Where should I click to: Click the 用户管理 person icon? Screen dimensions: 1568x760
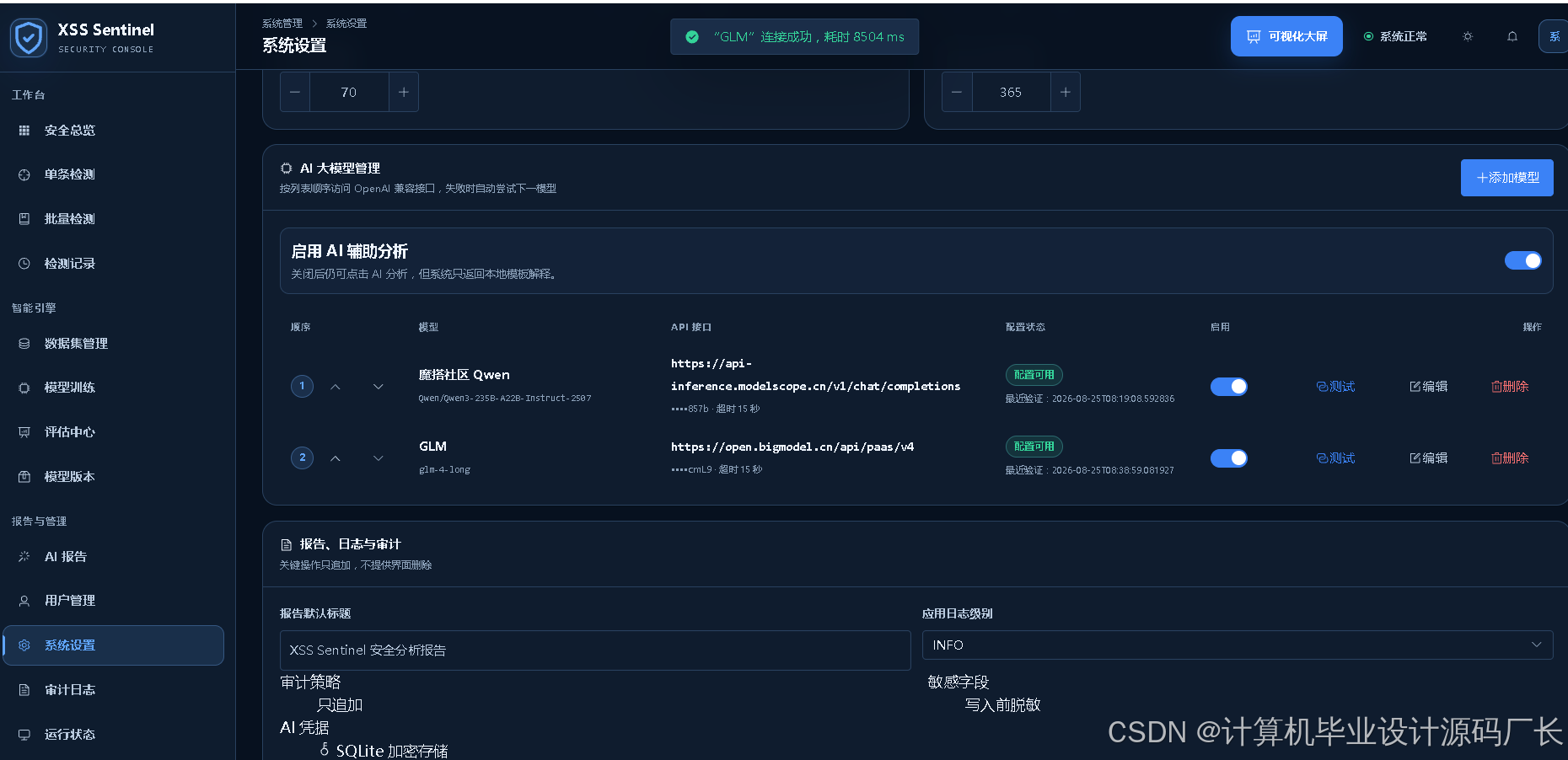coord(24,601)
